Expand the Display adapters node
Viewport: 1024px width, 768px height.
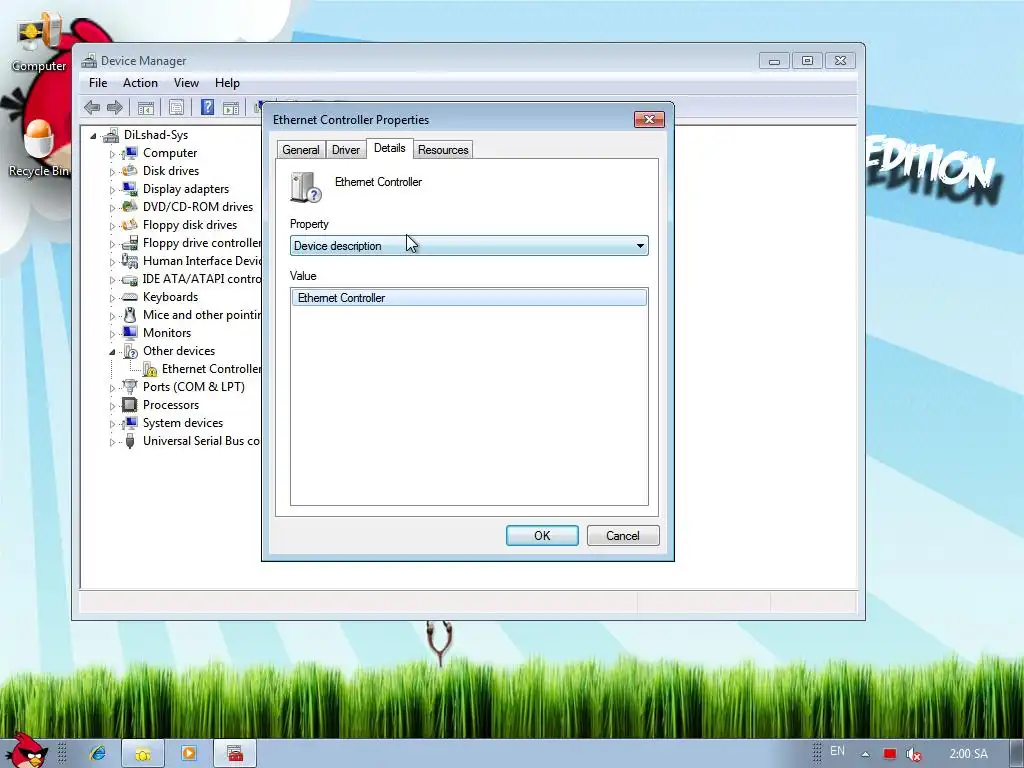pyautogui.click(x=112, y=190)
